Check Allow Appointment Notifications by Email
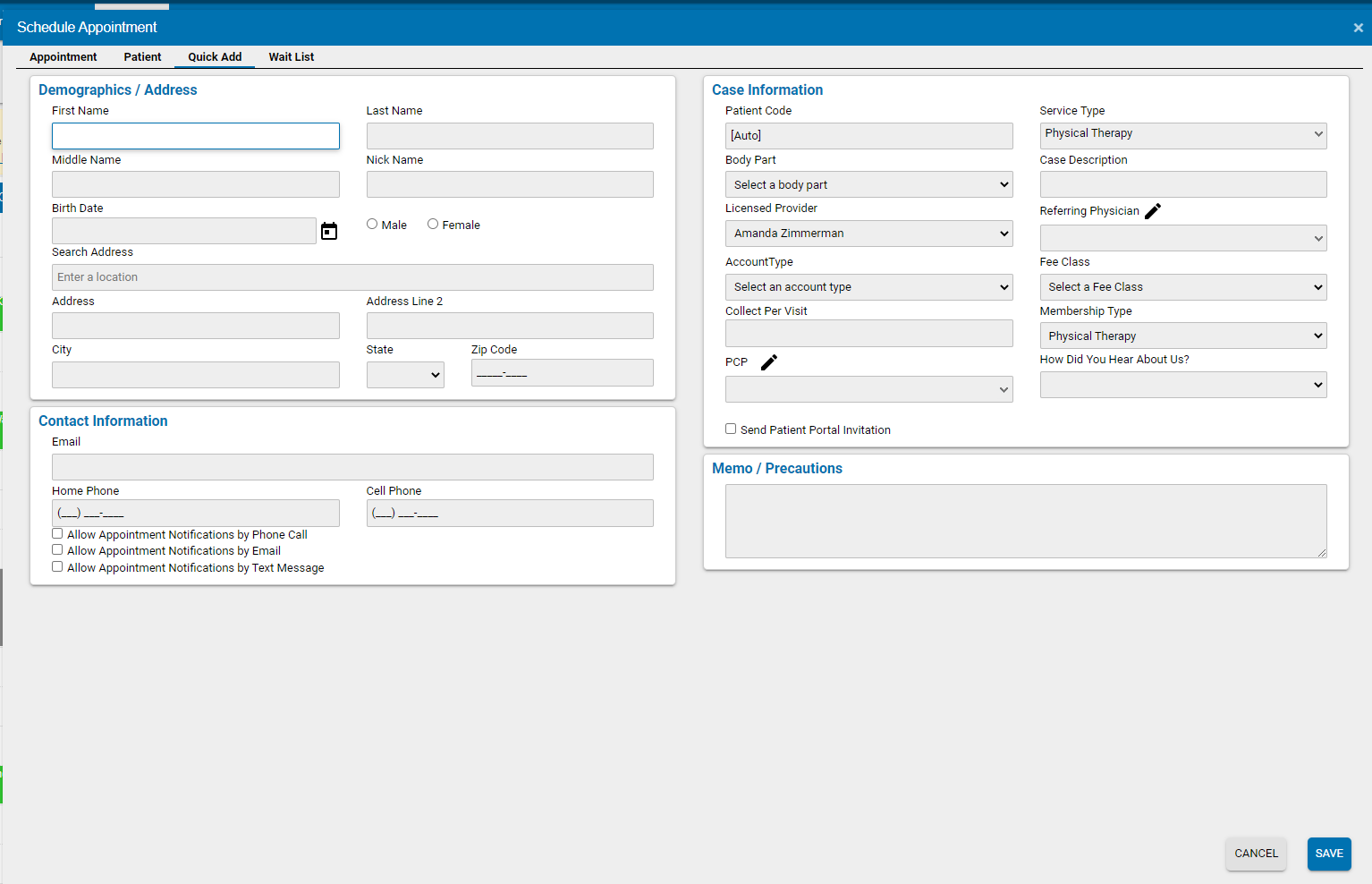This screenshot has height=884, width=1372. [57, 549]
